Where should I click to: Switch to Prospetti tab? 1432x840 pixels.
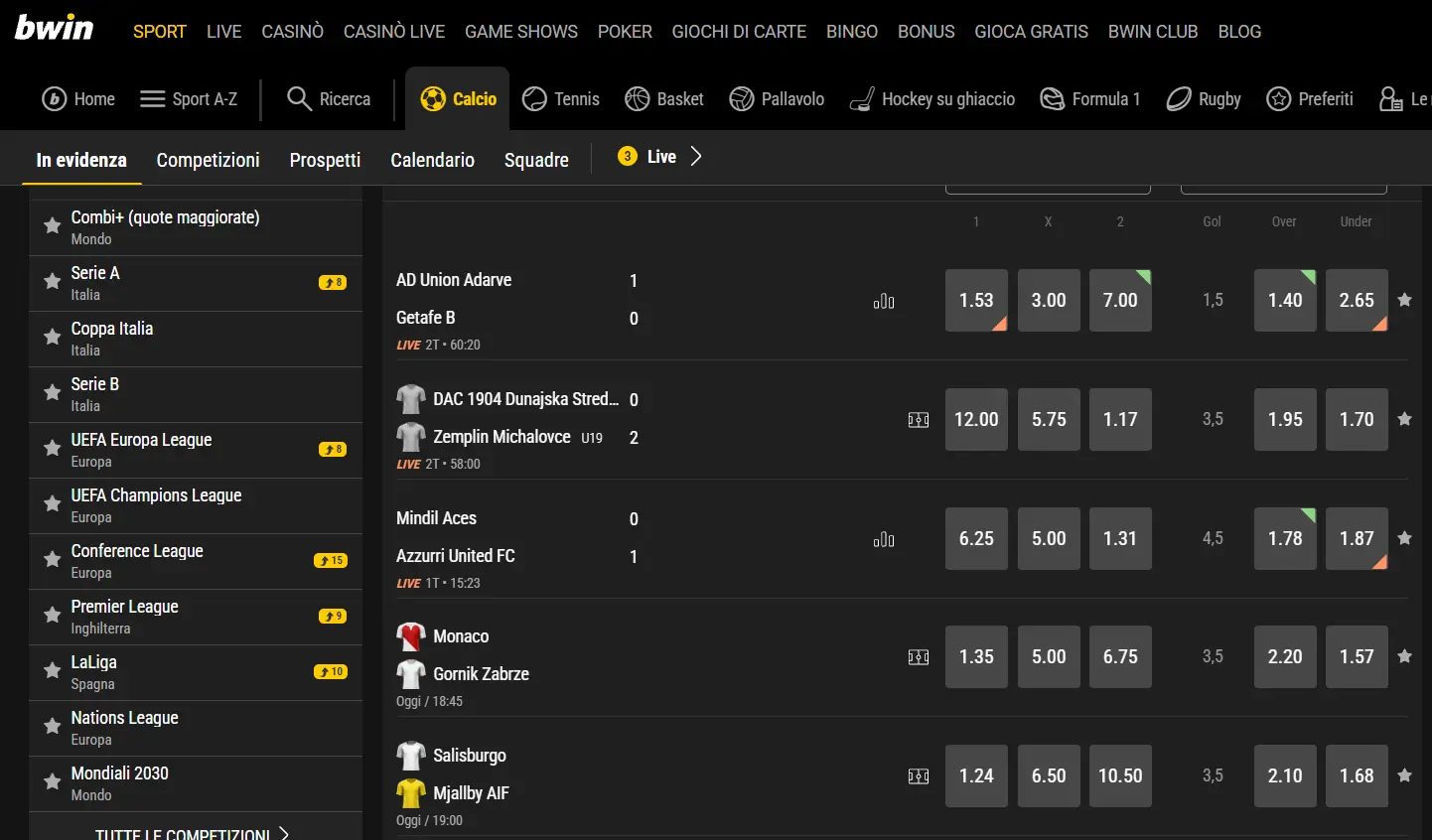point(325,160)
